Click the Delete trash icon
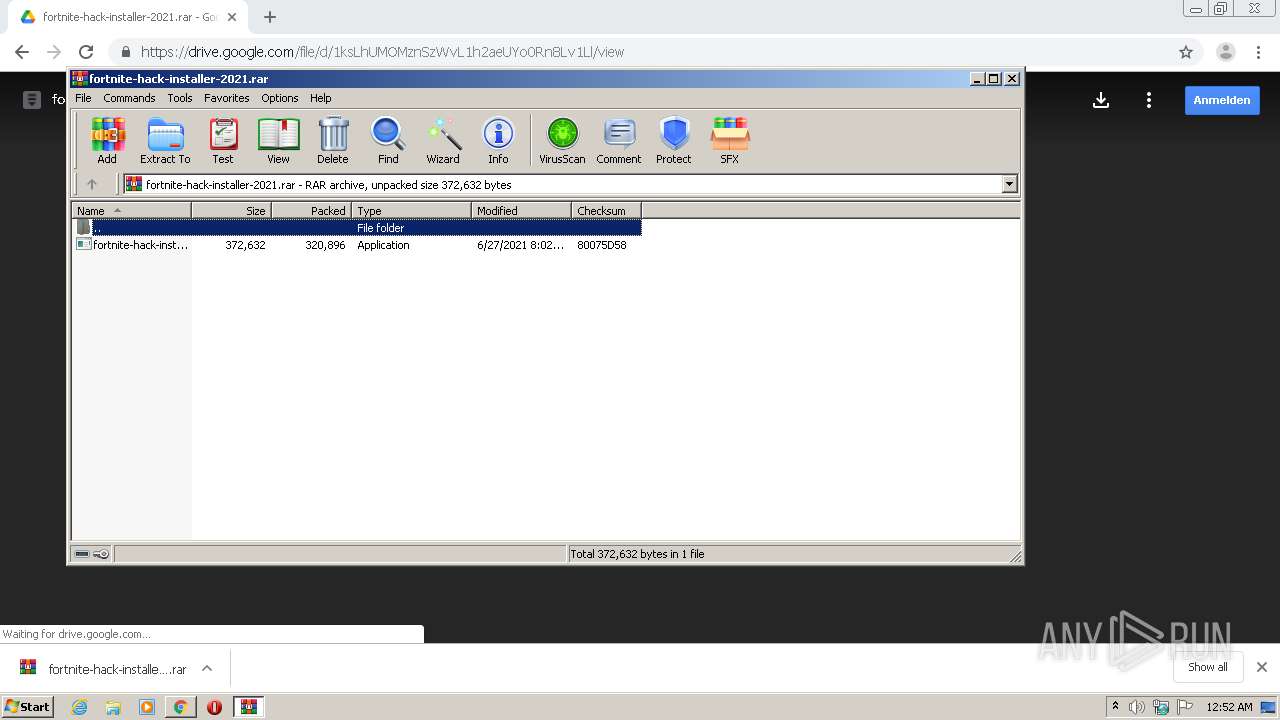The width and height of the screenshot is (1280, 720). [x=333, y=140]
